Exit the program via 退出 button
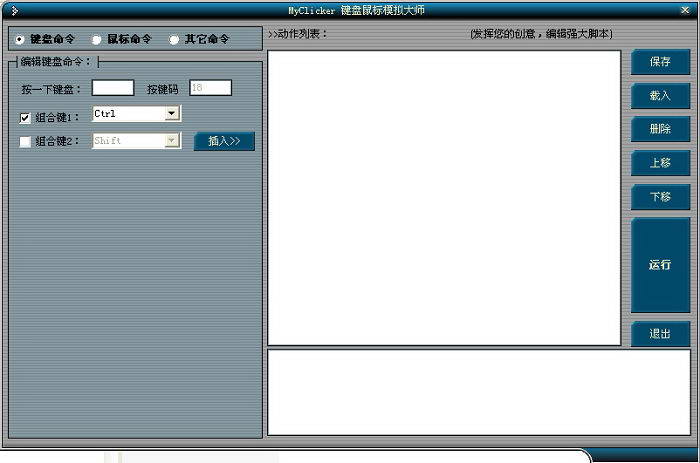 pyautogui.click(x=660, y=334)
